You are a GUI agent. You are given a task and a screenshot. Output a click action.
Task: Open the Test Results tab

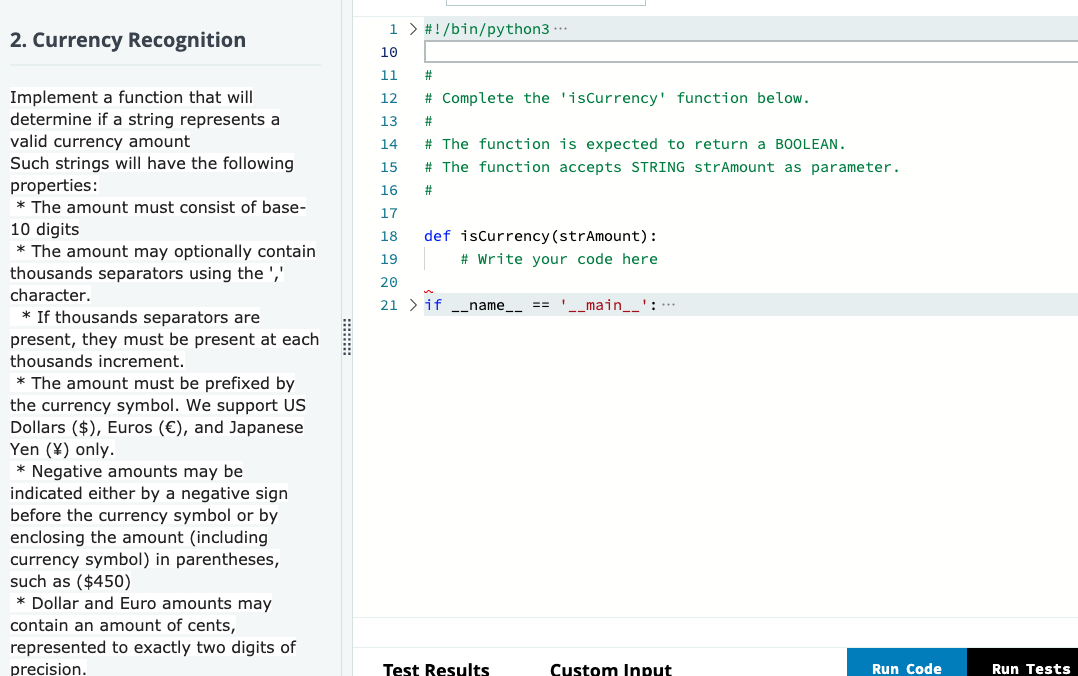click(436, 668)
